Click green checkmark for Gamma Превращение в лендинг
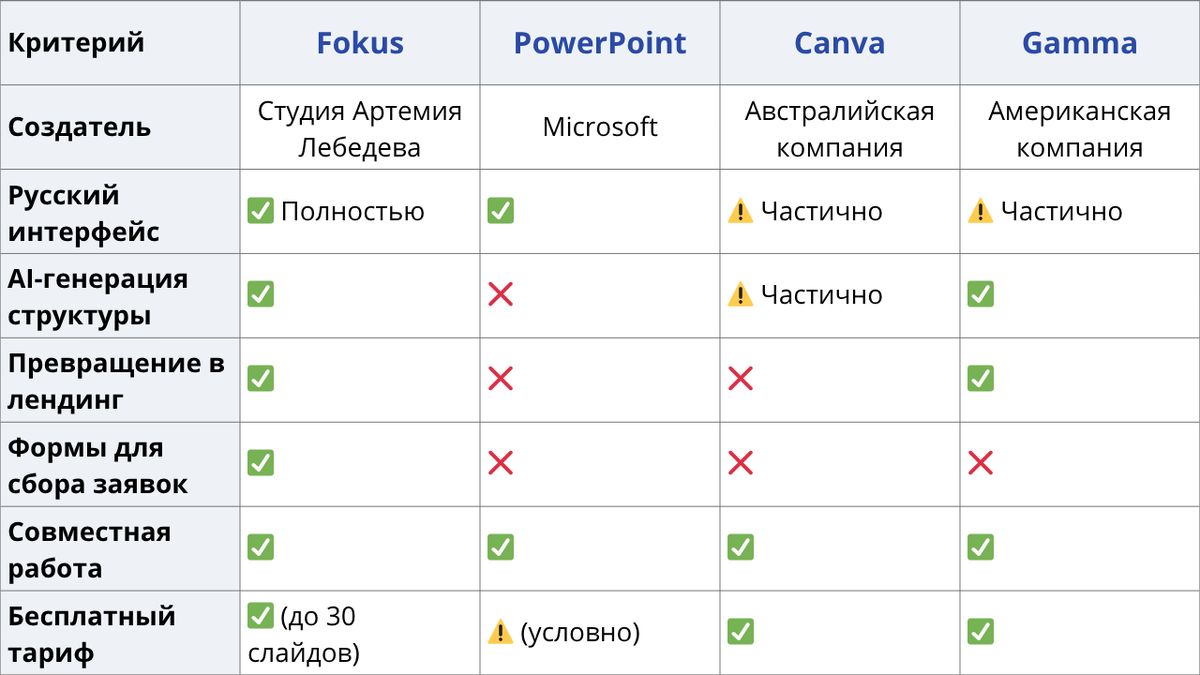 980,379
